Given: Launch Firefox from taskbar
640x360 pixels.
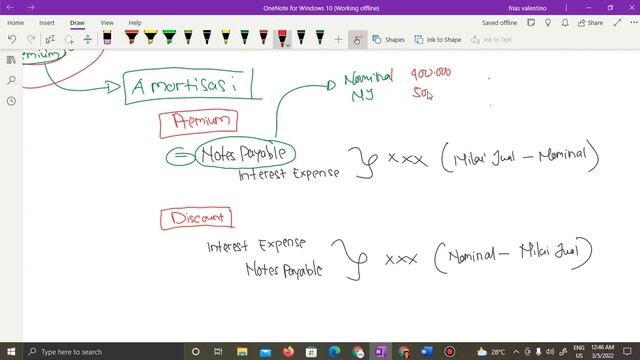Looking at the screenshot, I should (x=288, y=351).
